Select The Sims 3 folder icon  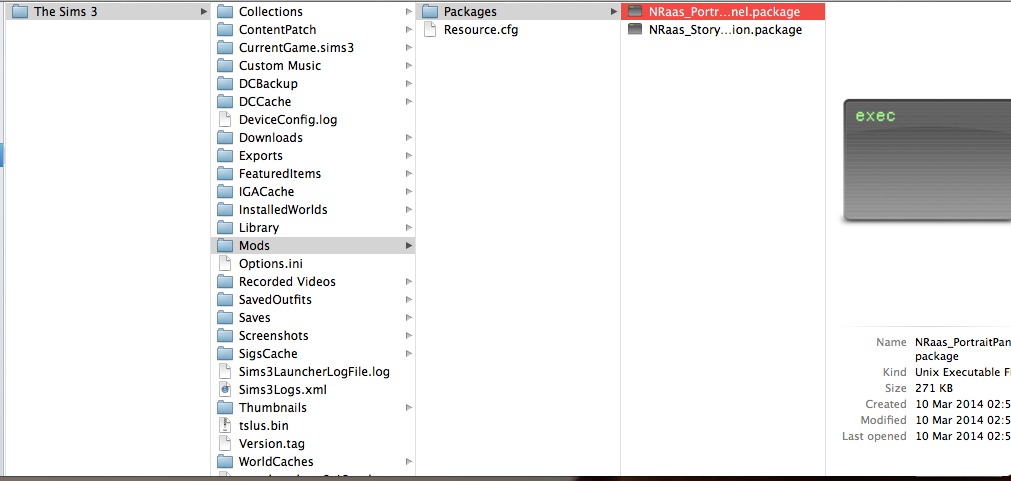[x=20, y=12]
